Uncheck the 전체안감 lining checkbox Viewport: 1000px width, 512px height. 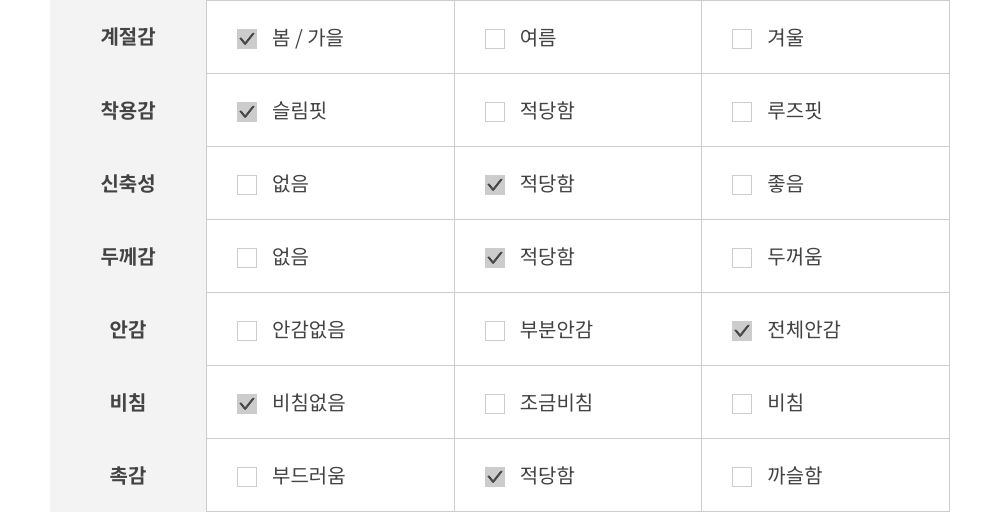(742, 331)
